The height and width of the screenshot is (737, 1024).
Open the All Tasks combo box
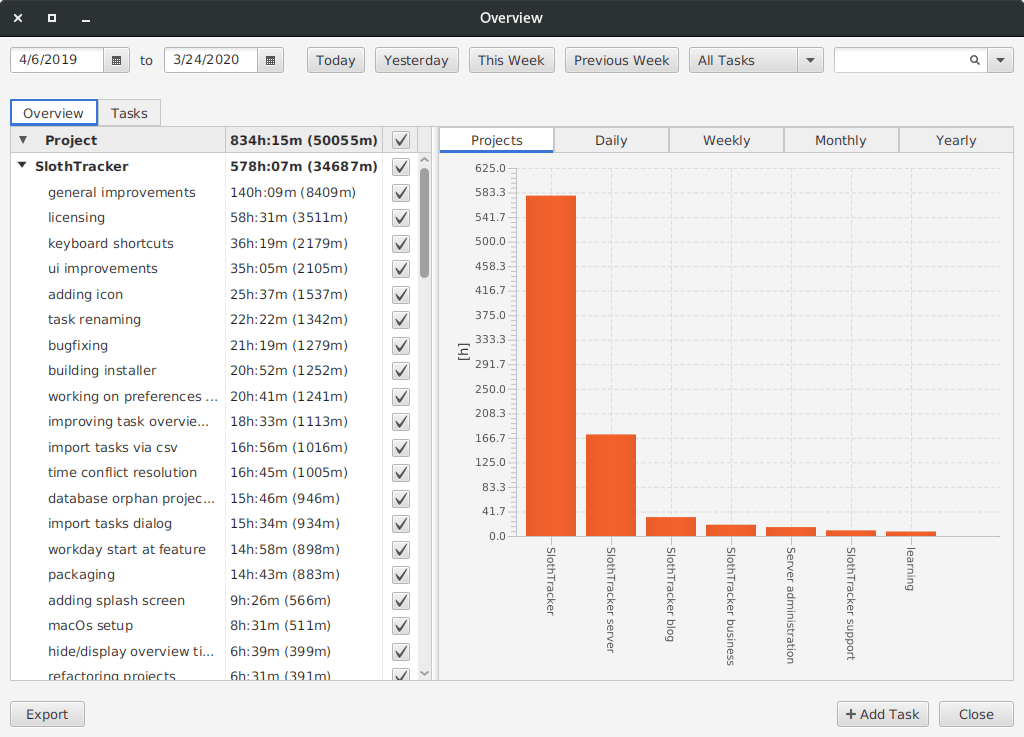pos(756,60)
